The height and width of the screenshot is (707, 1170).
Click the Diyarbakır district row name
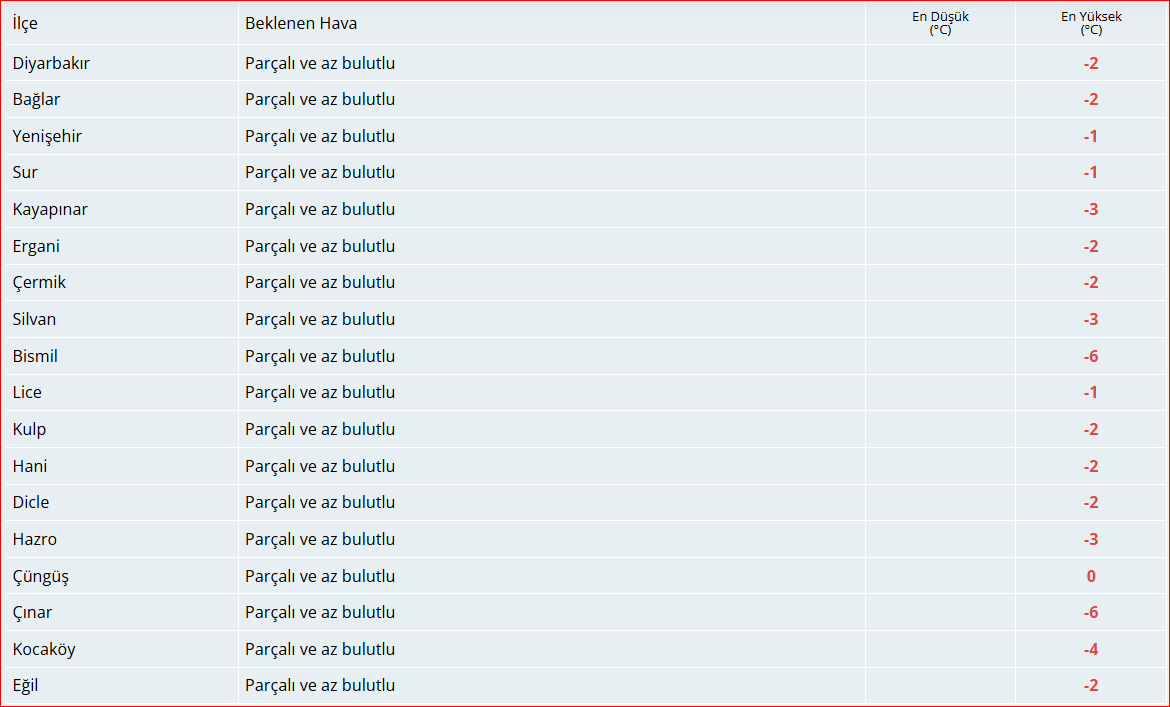click(x=51, y=63)
